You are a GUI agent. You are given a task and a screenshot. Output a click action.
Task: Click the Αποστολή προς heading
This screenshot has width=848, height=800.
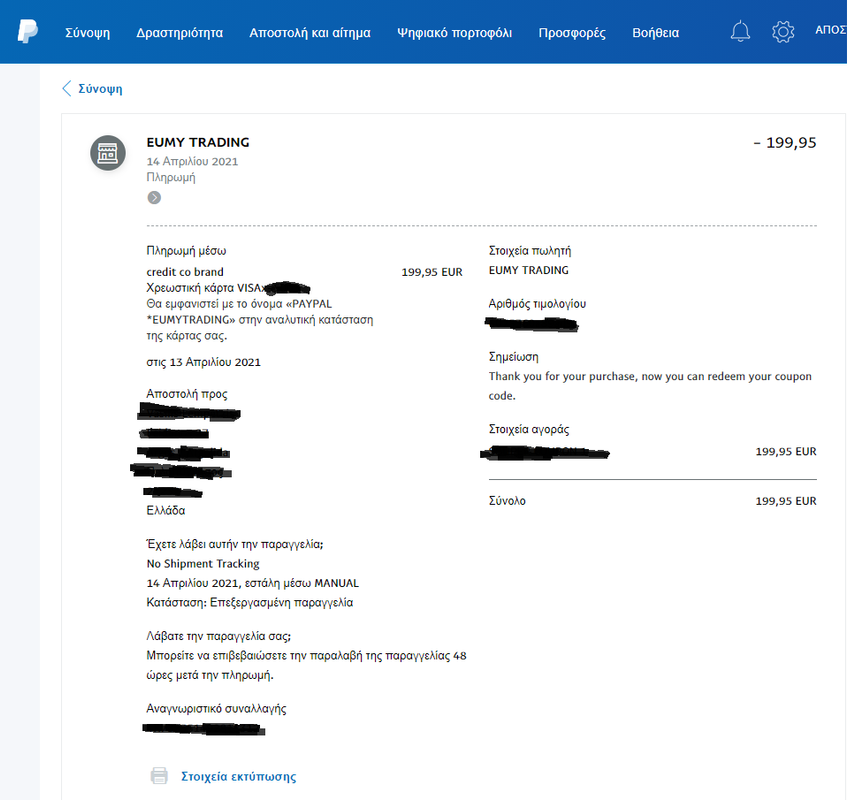click(x=187, y=394)
